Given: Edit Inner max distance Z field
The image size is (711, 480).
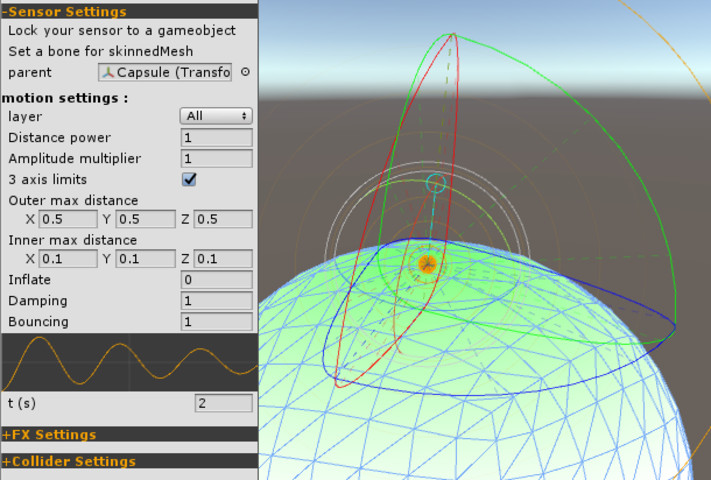Looking at the screenshot, I should 223,259.
